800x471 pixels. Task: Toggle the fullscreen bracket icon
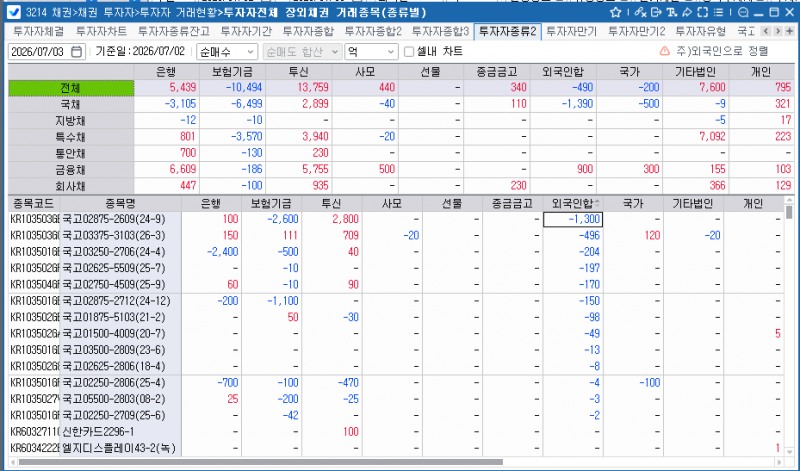[x=703, y=12]
